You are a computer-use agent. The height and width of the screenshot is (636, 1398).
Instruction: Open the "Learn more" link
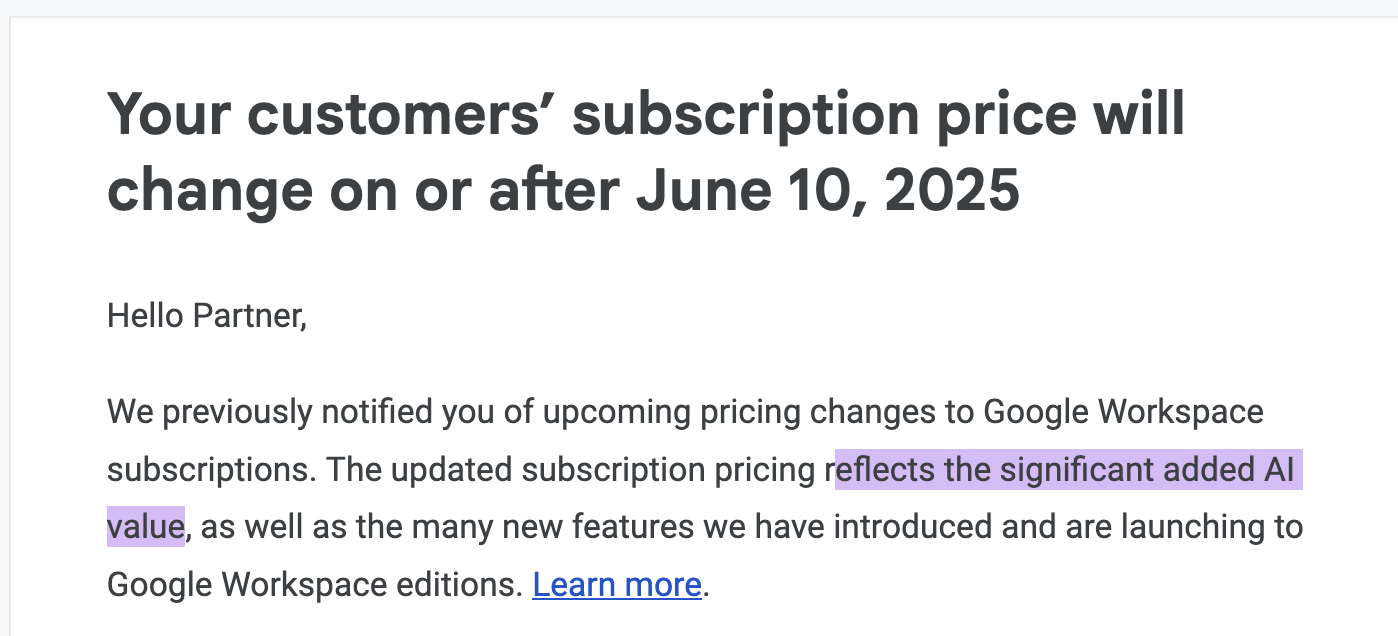click(x=617, y=584)
